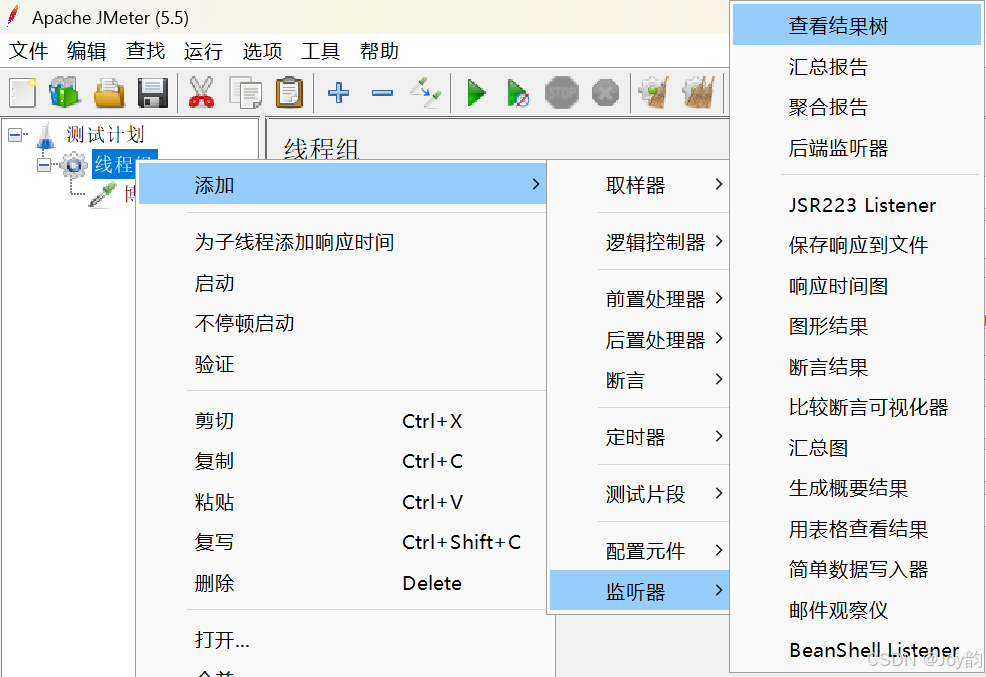
Task: Open the 选项 menu
Action: point(262,51)
